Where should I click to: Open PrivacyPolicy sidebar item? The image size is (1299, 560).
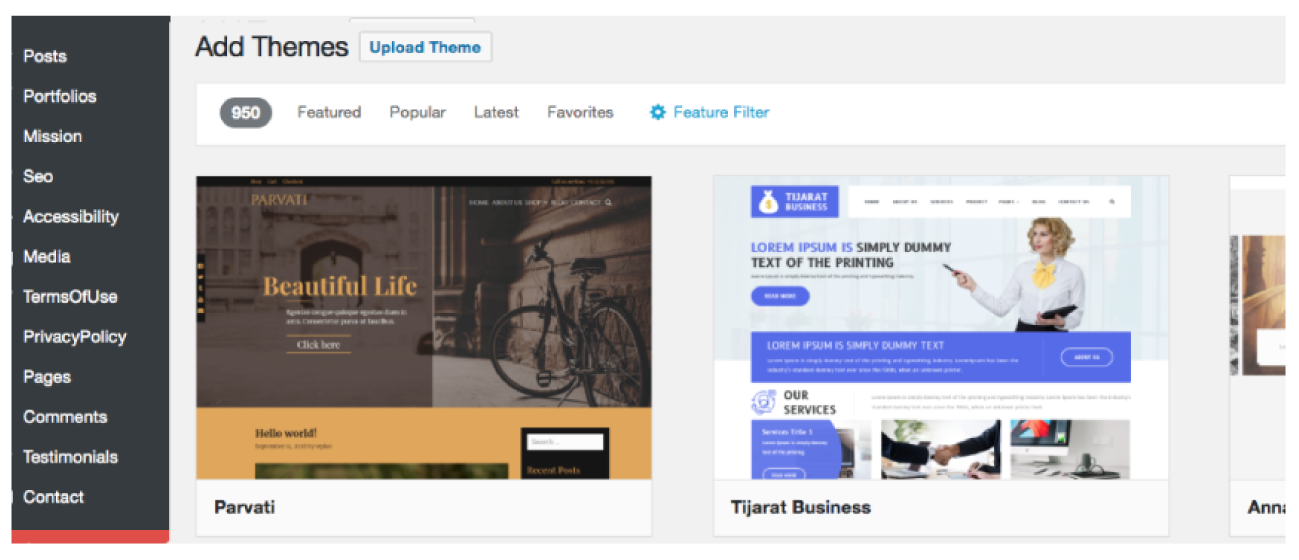(x=75, y=336)
